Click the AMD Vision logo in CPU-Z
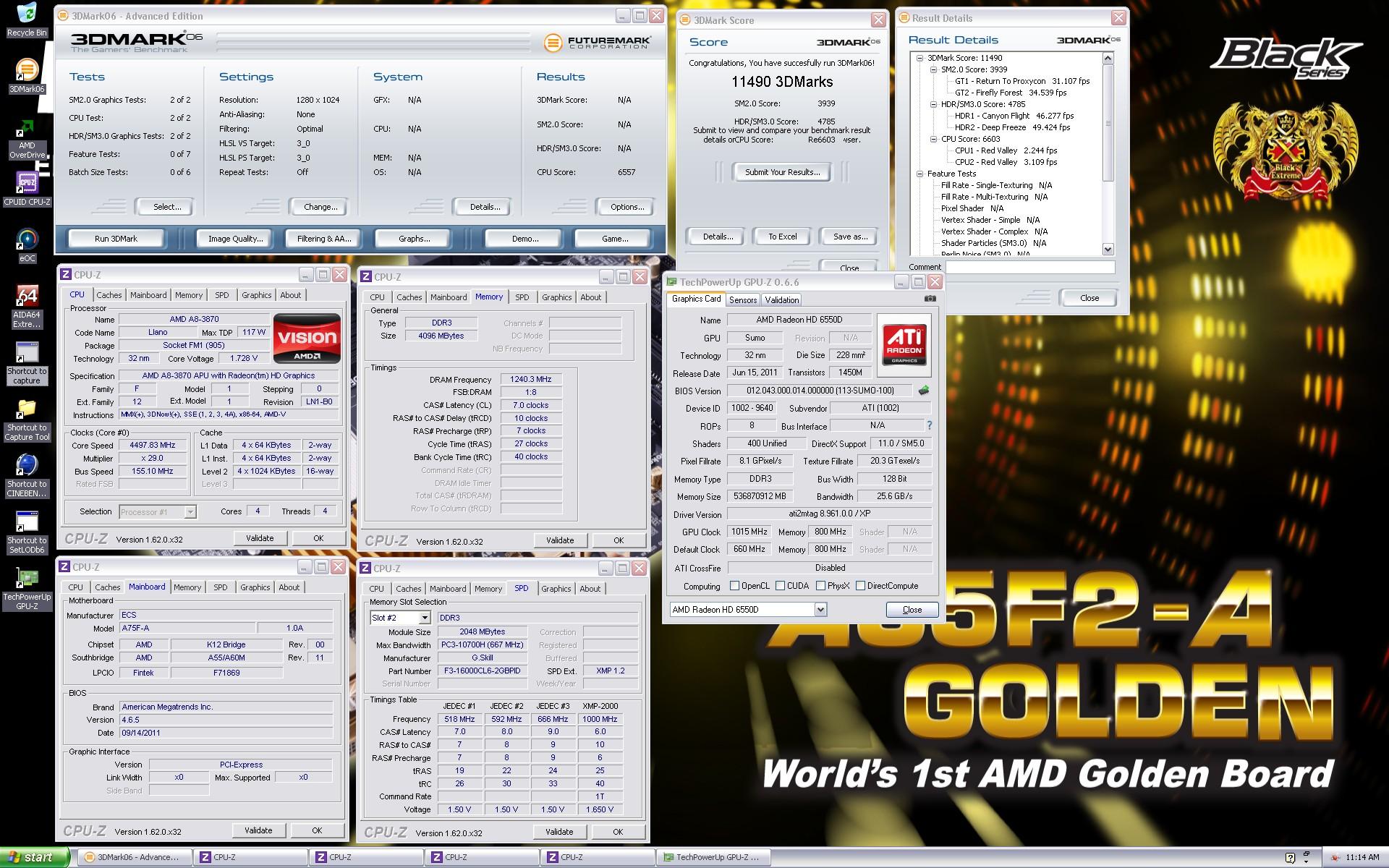1389x868 pixels. (x=307, y=338)
